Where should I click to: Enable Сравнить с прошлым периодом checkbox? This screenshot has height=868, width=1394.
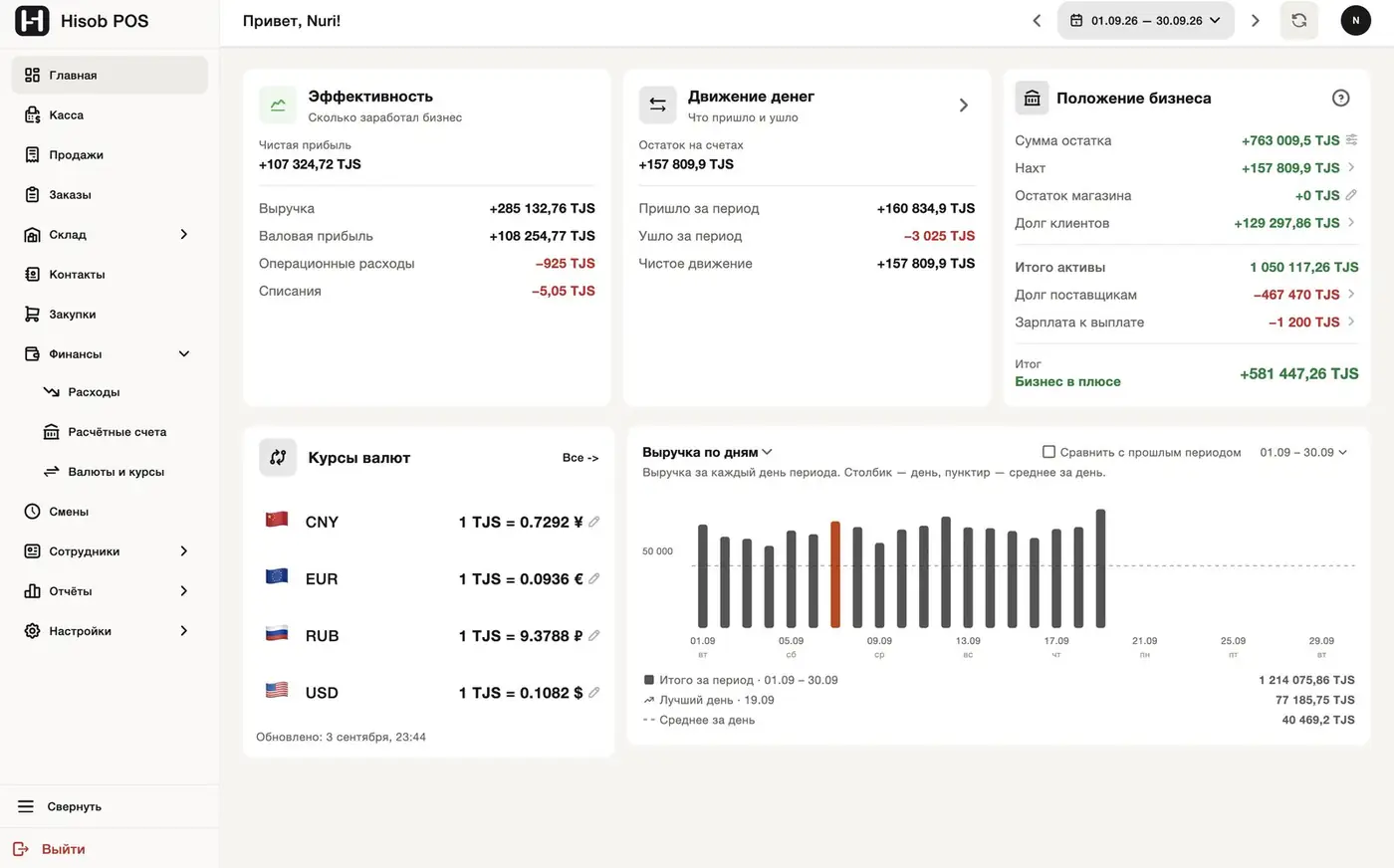click(x=1048, y=452)
